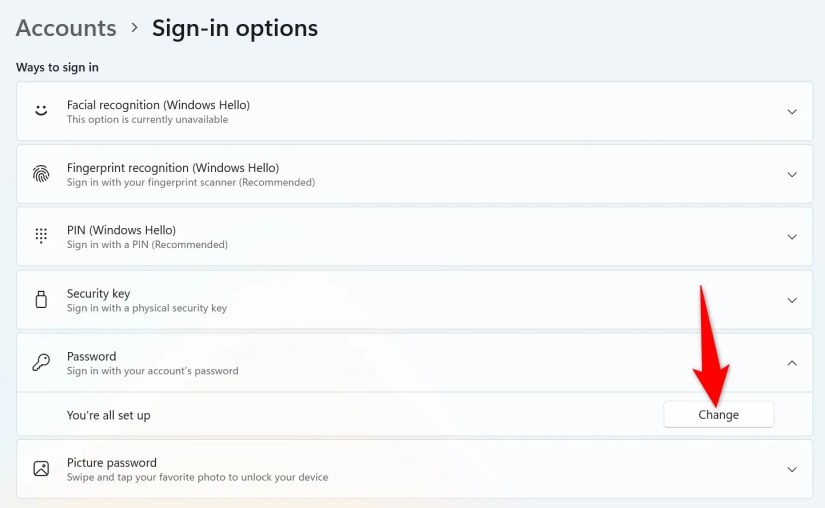
Task: Select the Fingerprint recognition (Windows Hello) title
Action: coord(172,168)
